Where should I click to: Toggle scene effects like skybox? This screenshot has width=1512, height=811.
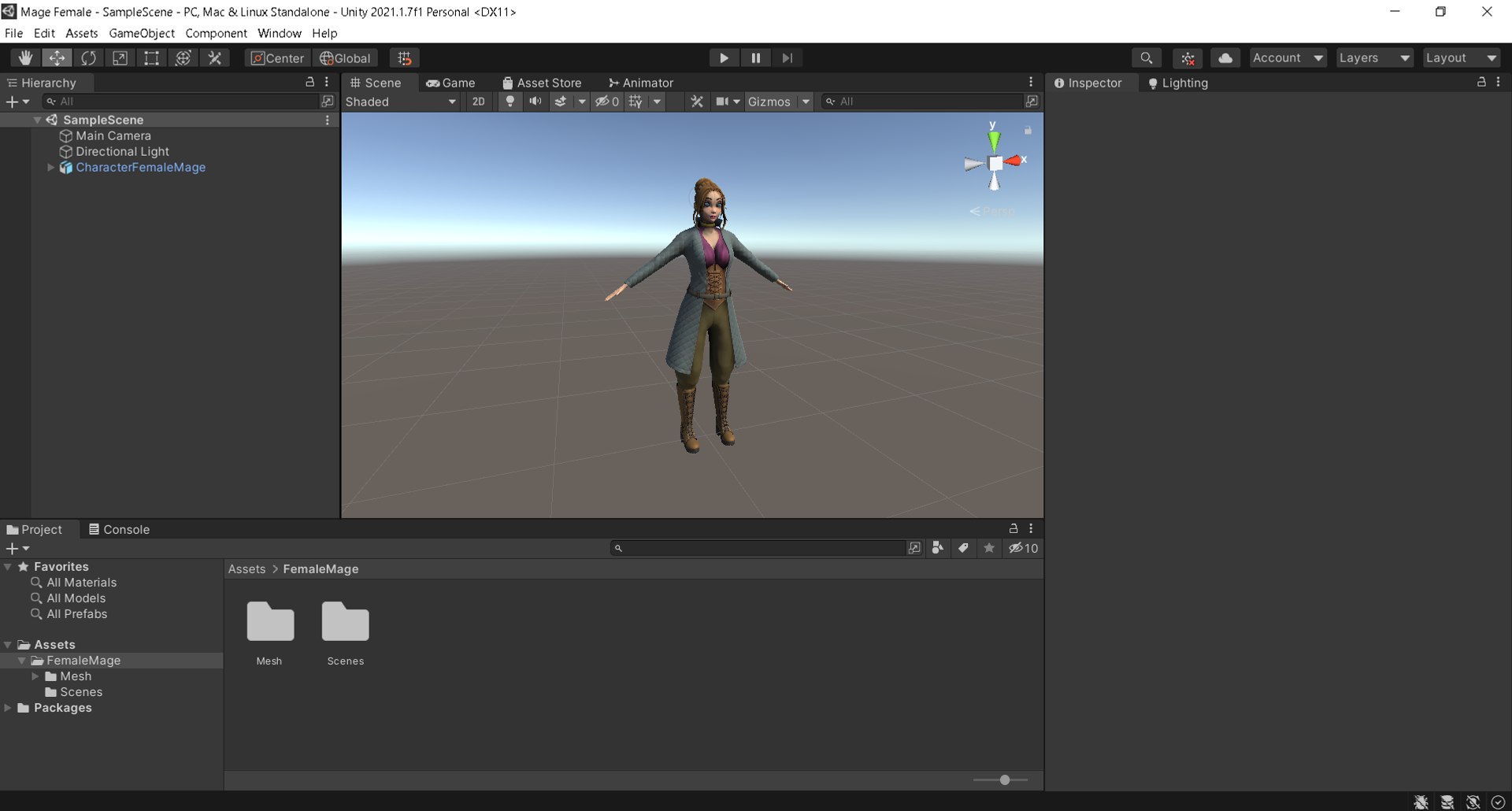pyautogui.click(x=561, y=102)
